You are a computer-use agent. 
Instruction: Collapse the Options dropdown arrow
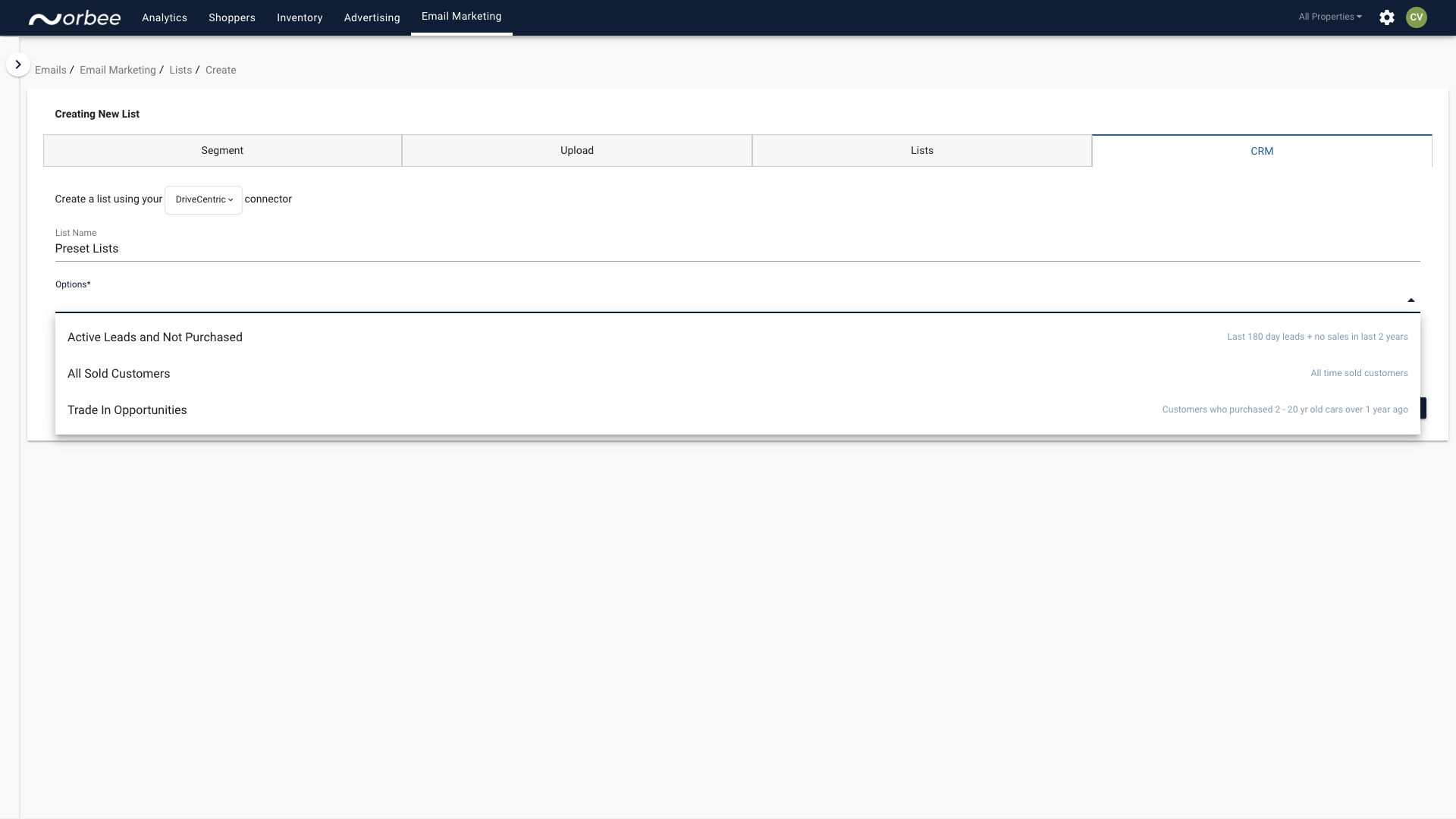(x=1410, y=300)
